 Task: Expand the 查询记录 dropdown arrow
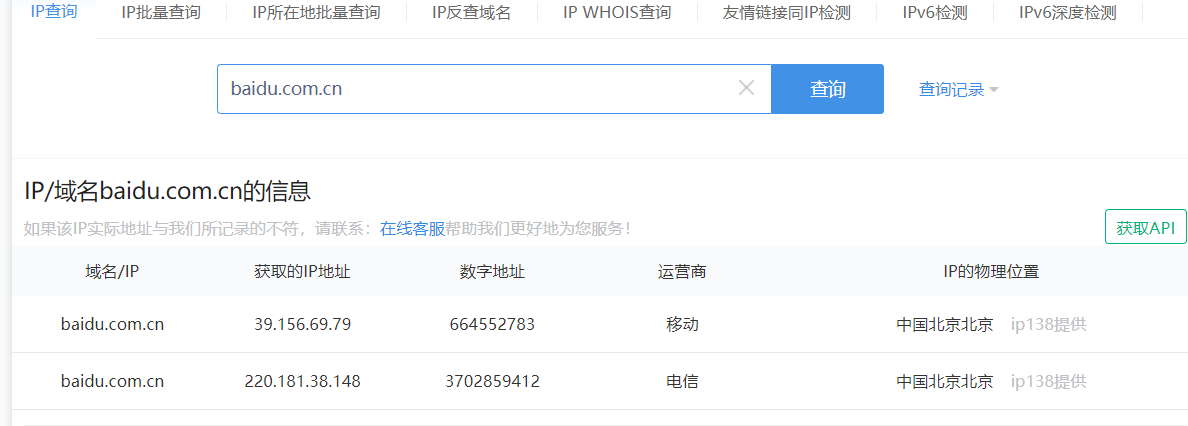994,90
